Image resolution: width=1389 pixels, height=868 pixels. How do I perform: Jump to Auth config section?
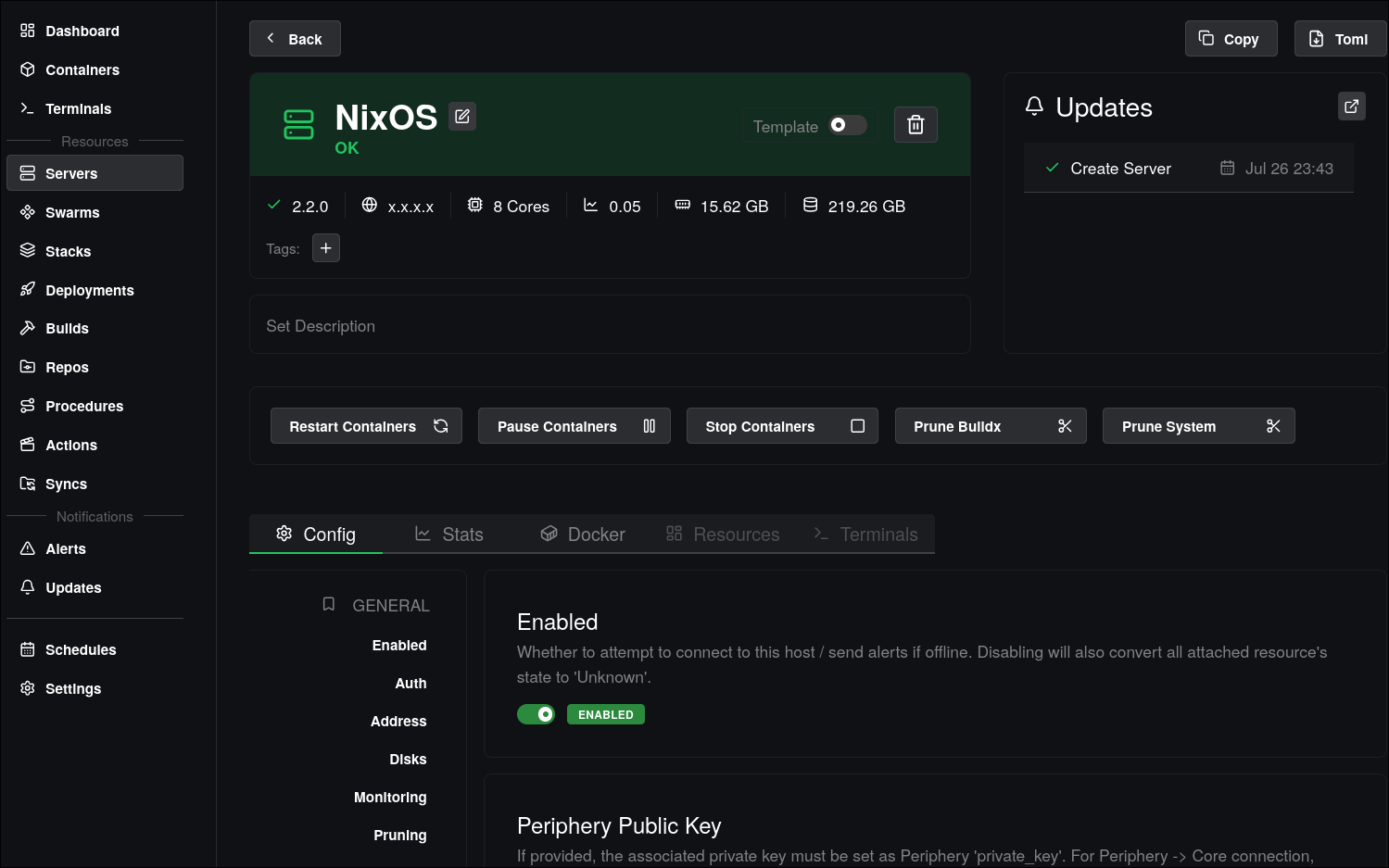click(410, 683)
